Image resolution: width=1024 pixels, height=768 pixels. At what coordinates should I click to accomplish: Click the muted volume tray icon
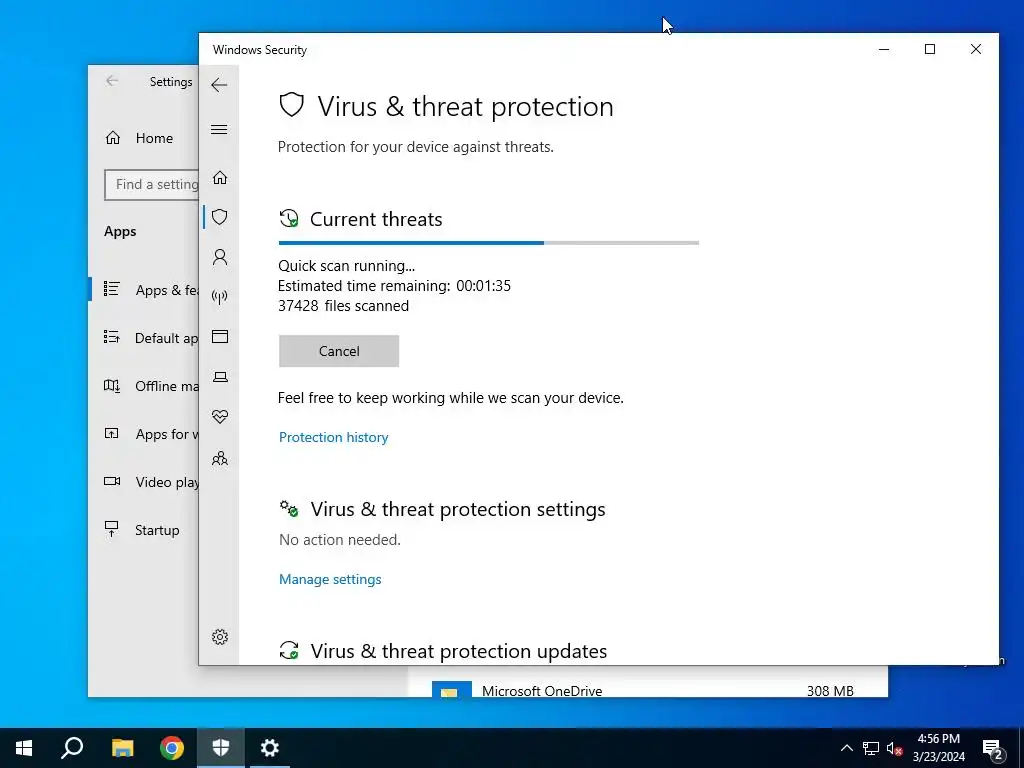click(x=894, y=748)
